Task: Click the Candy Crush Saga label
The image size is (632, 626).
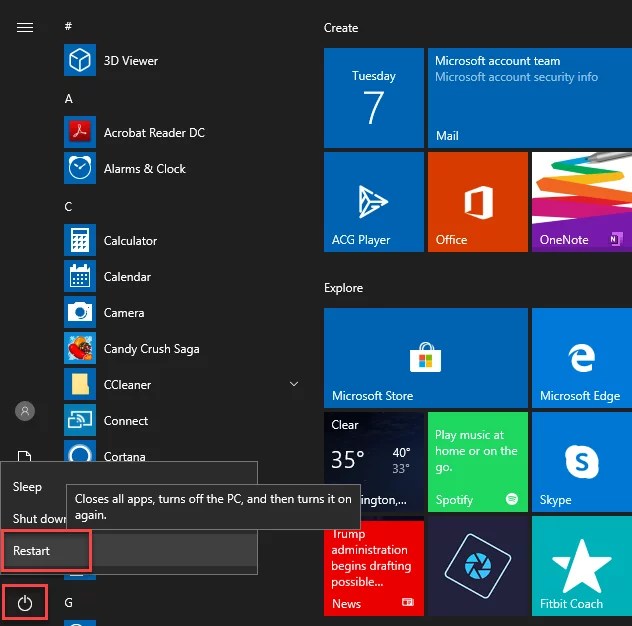Action: (x=152, y=349)
